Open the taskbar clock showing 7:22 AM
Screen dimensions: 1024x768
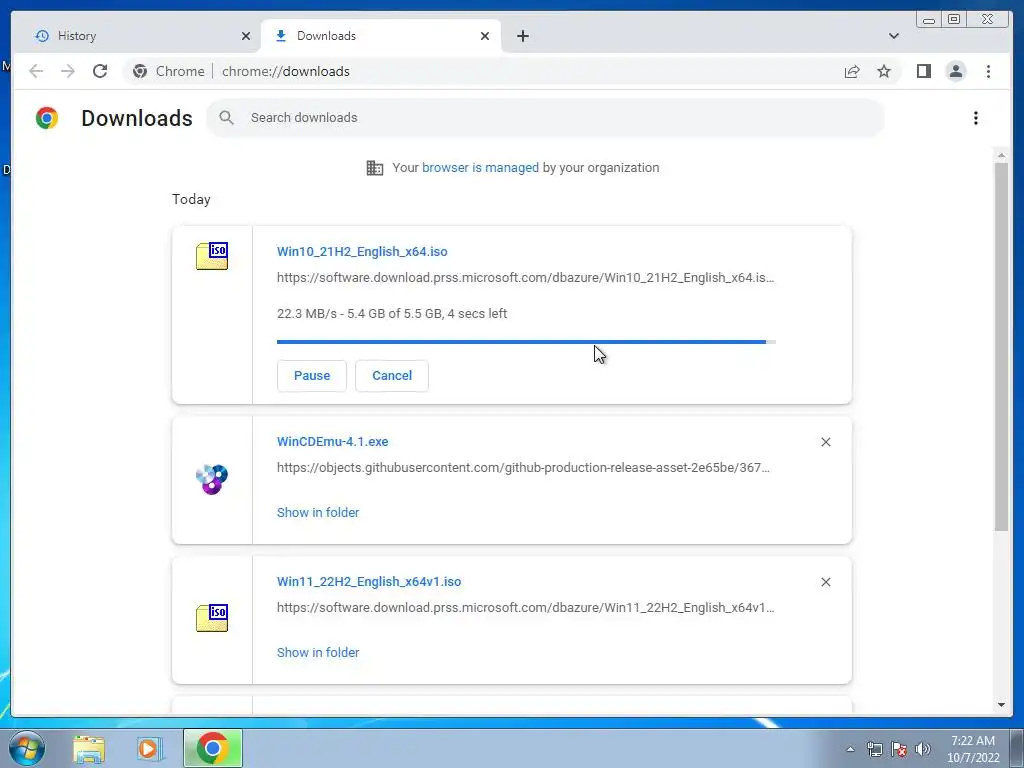click(973, 749)
